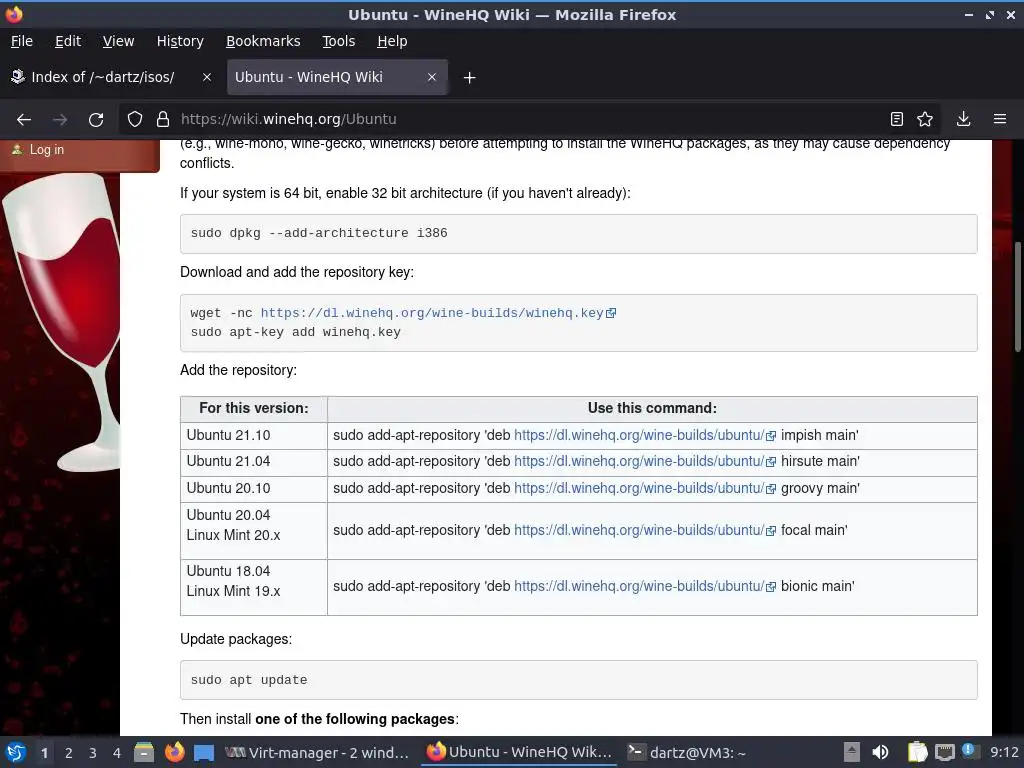The height and width of the screenshot is (768, 1024).
Task: Open the File menu
Action: tap(22, 41)
